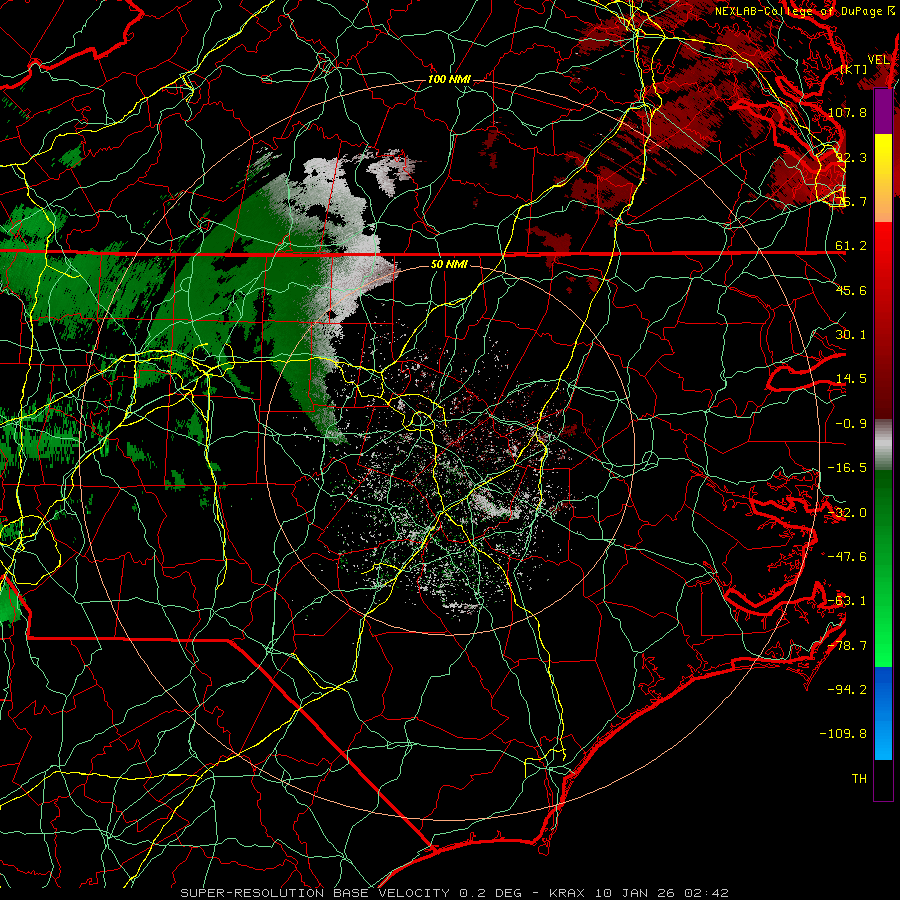The height and width of the screenshot is (900, 900).
Task: Click the 100 NMI range ring label
Action: click(x=449, y=79)
